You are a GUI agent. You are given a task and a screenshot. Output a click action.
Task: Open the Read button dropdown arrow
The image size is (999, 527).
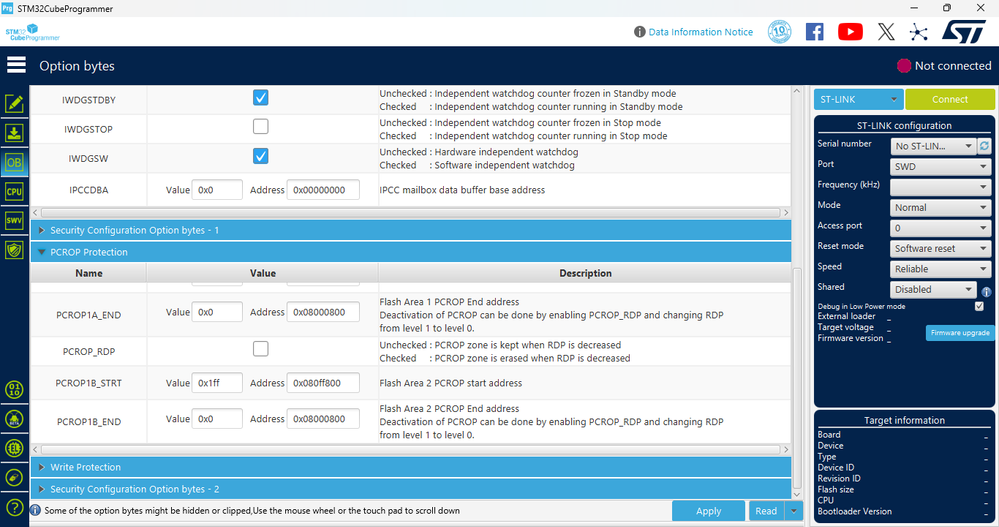coord(794,511)
